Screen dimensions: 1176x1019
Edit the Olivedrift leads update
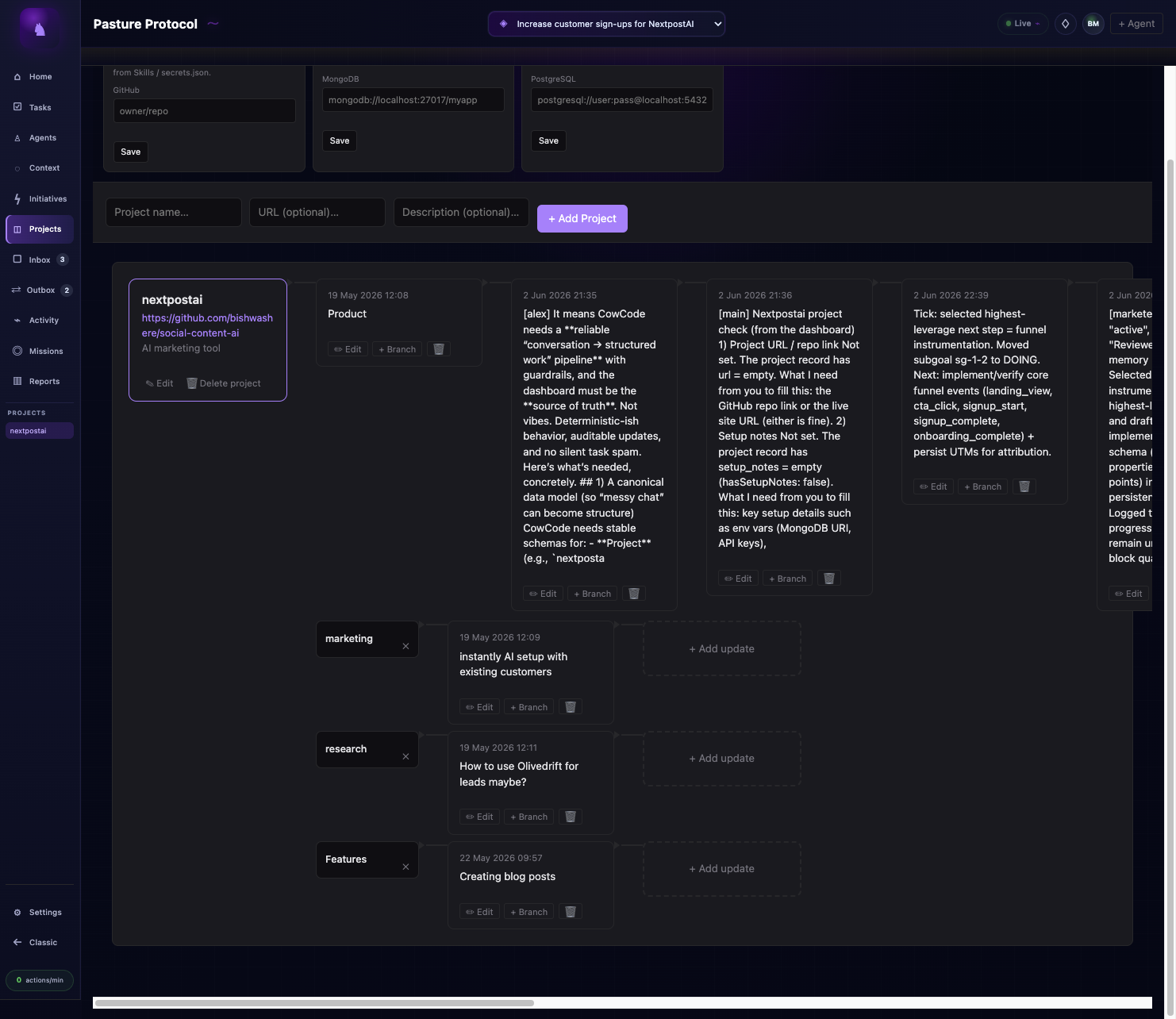click(479, 817)
